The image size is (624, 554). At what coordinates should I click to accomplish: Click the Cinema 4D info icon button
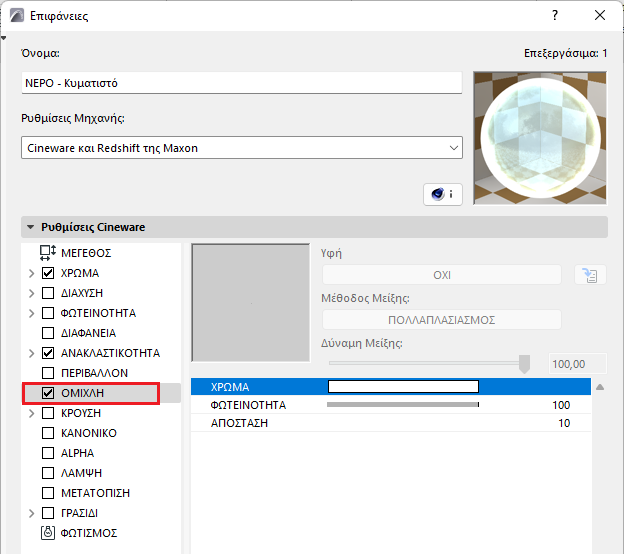443,194
